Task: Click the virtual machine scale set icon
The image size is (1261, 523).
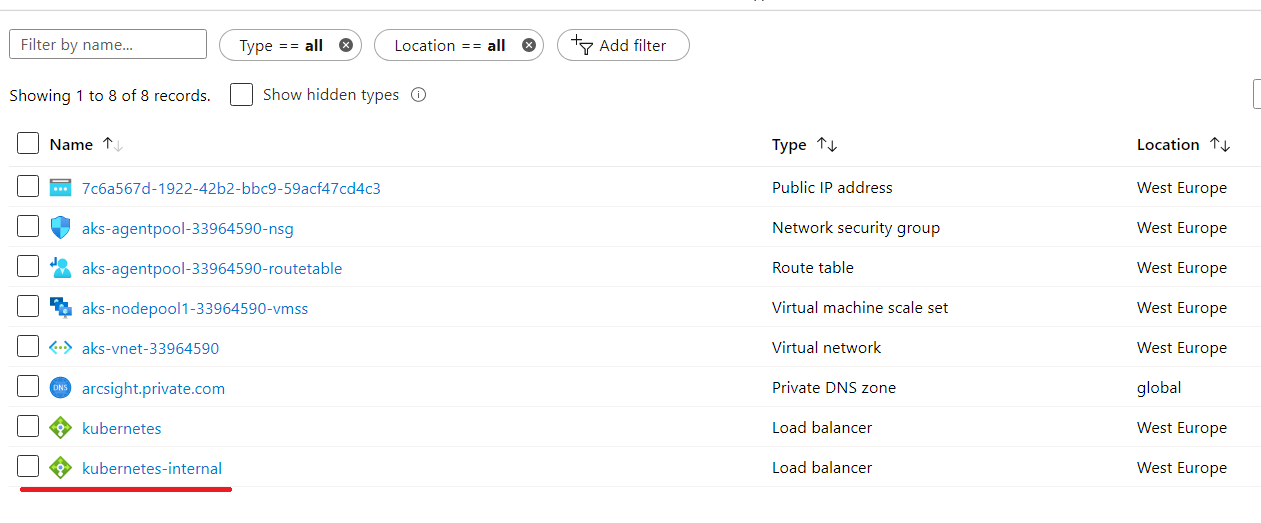Action: click(x=61, y=308)
